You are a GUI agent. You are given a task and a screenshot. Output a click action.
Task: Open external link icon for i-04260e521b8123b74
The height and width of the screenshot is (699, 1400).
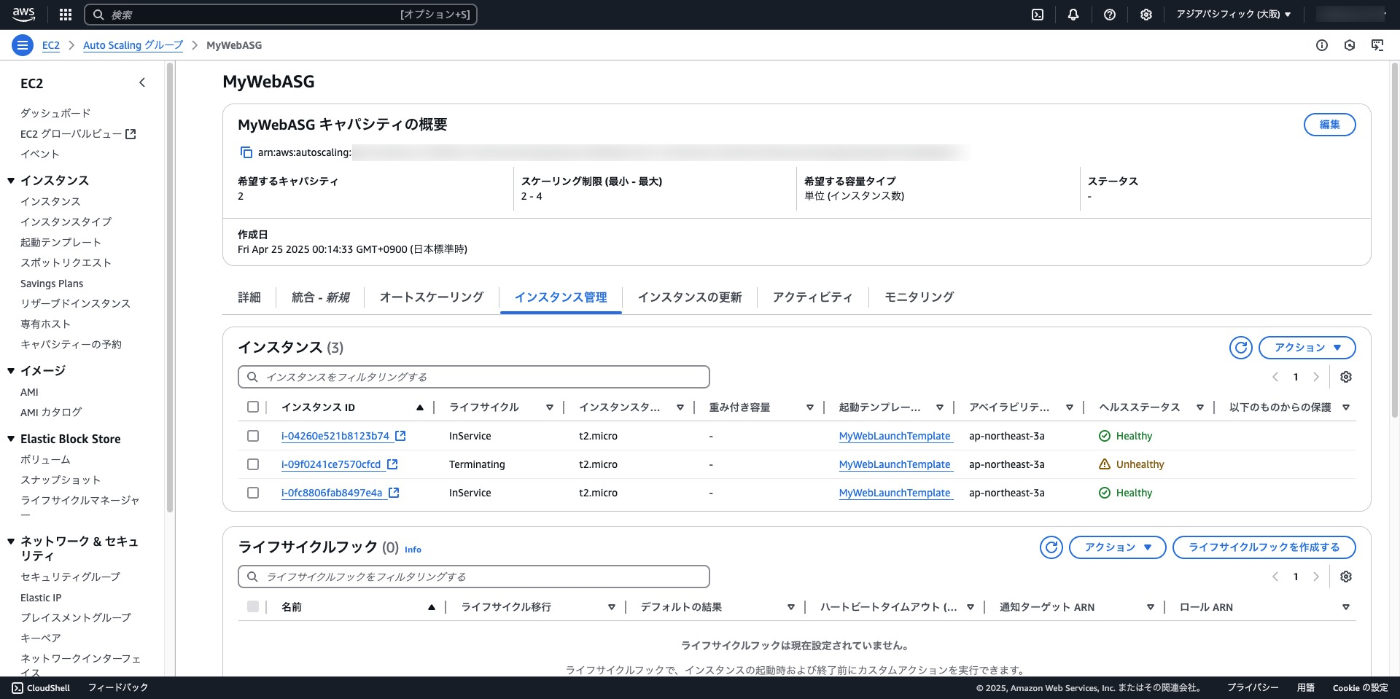click(401, 436)
